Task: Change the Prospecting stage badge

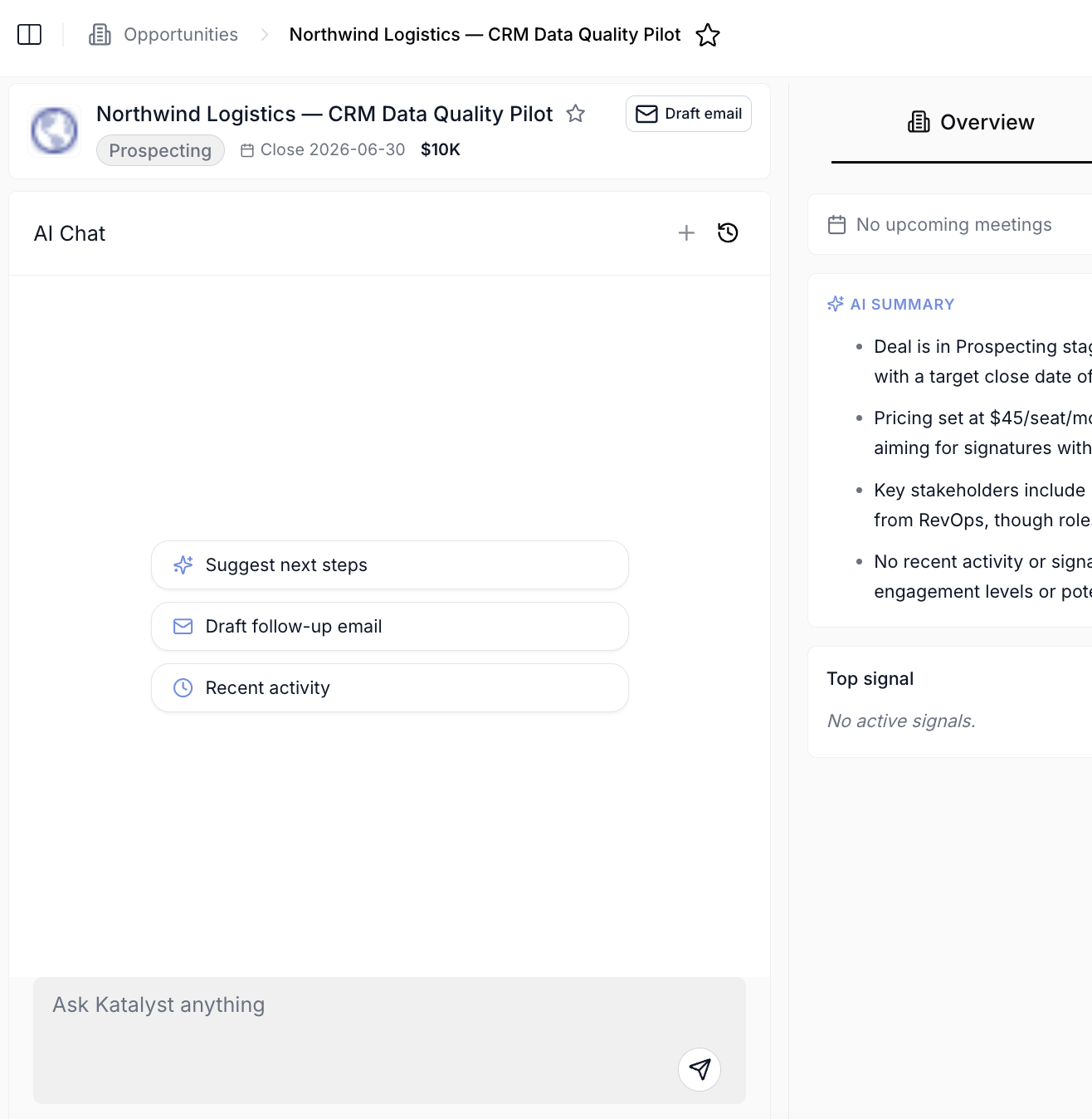Action: click(160, 150)
